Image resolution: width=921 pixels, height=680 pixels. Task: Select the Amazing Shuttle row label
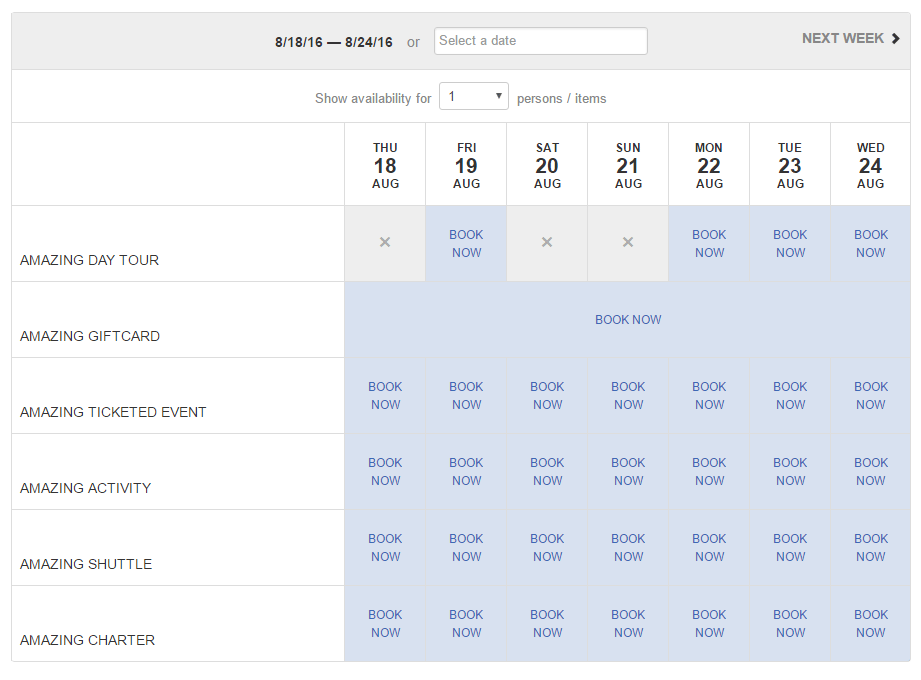[x=86, y=564]
